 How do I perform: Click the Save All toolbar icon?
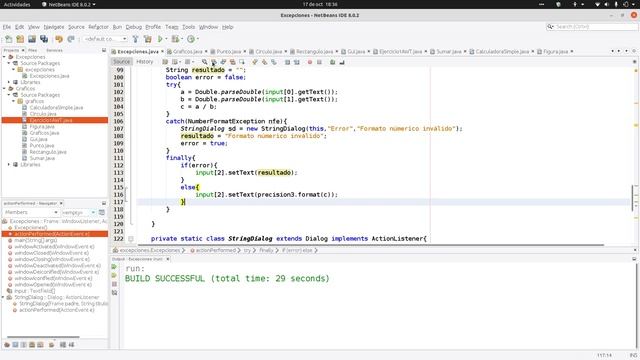click(x=44, y=39)
